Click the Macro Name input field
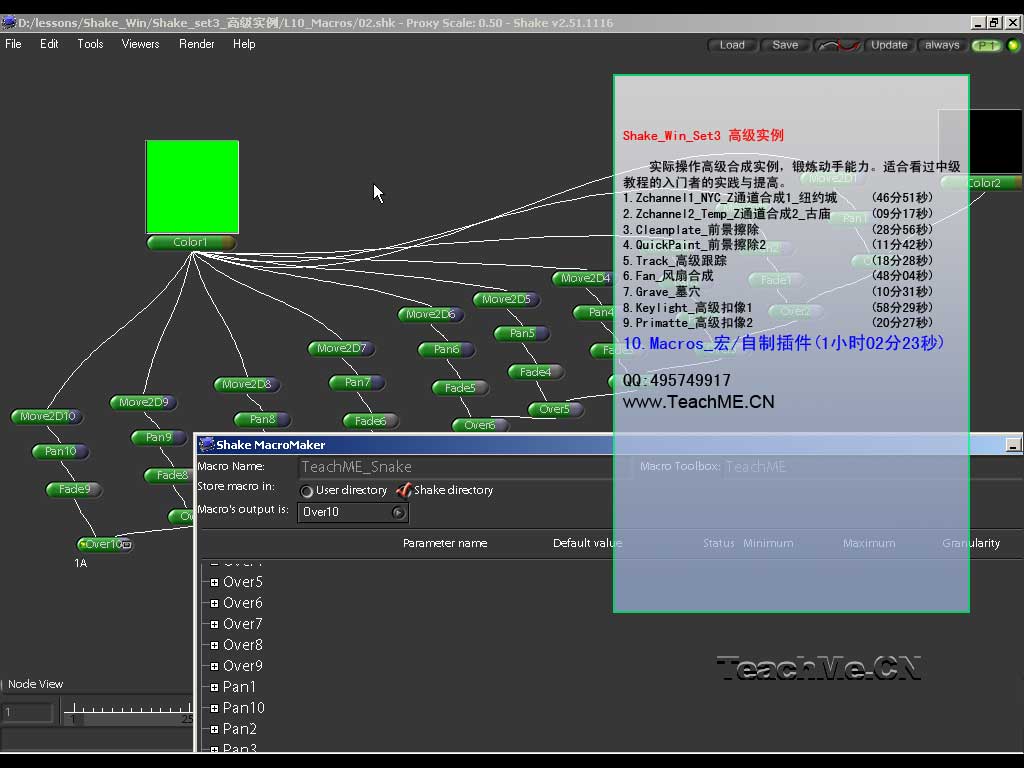 point(465,467)
